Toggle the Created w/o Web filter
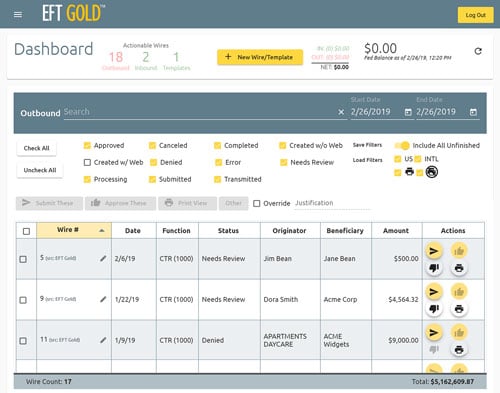The width and height of the screenshot is (500, 393). coord(283,145)
